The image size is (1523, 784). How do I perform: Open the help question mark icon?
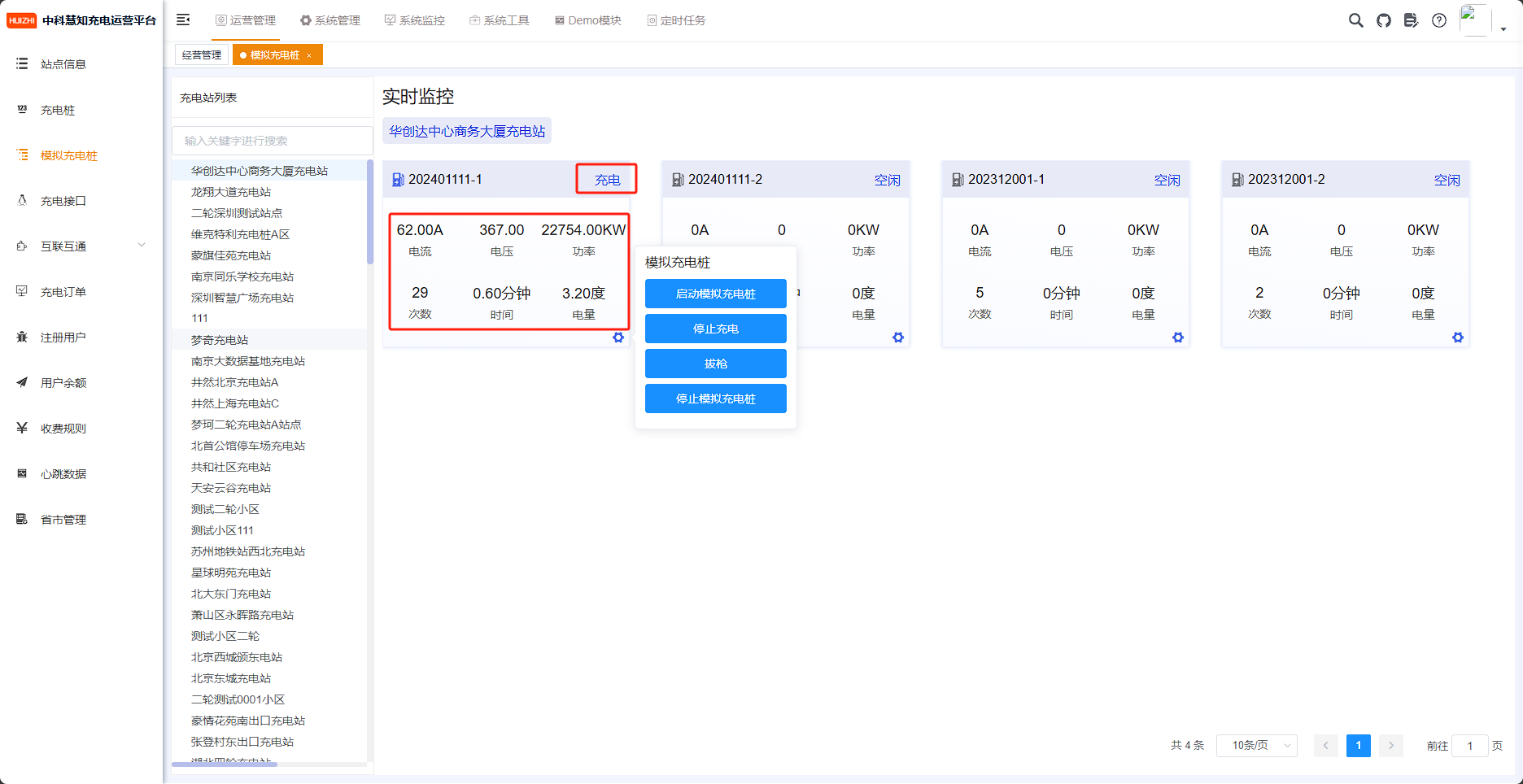coord(1439,20)
